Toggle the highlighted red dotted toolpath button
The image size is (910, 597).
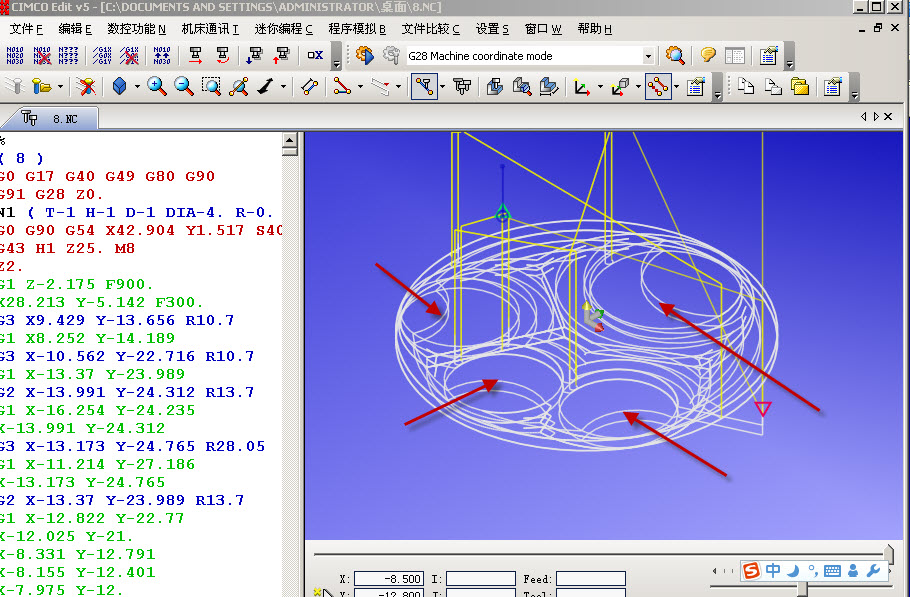(658, 86)
